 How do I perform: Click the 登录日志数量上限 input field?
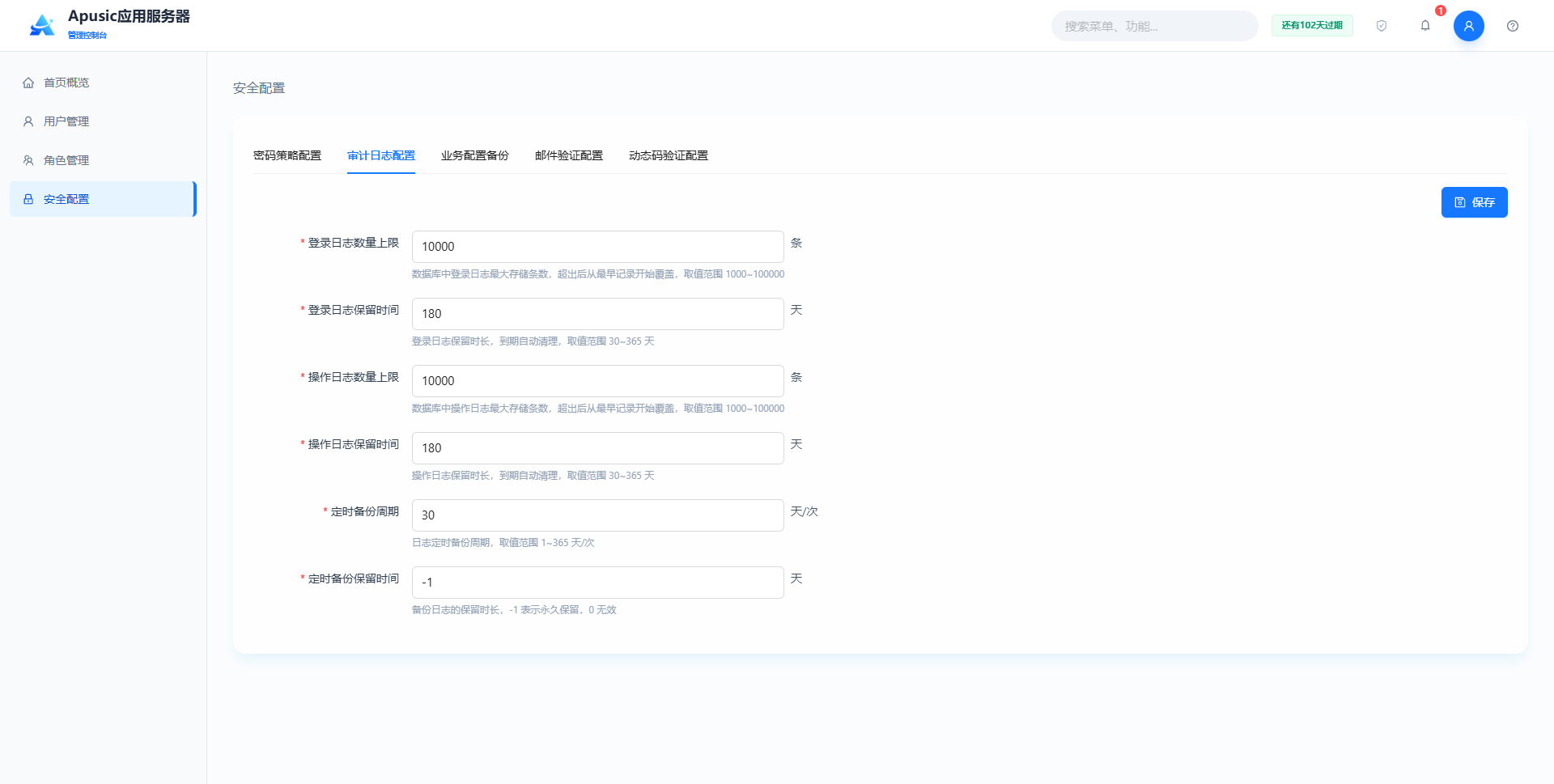598,247
